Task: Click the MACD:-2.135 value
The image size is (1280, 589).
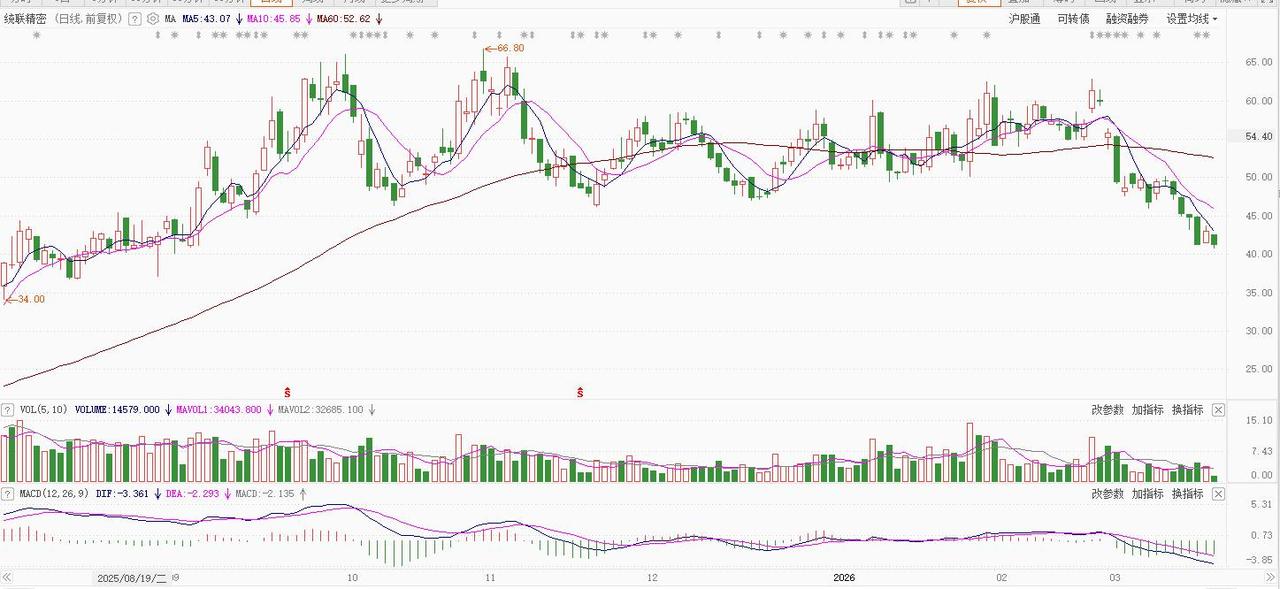Action: click(x=265, y=494)
